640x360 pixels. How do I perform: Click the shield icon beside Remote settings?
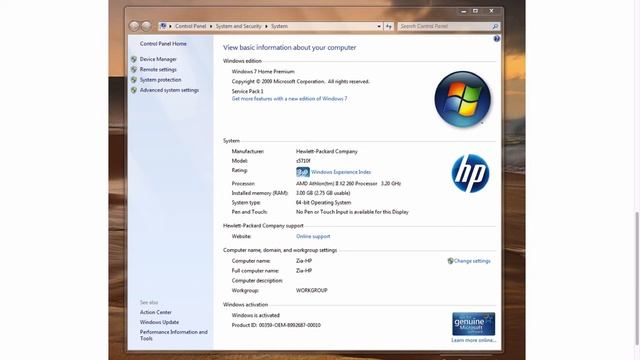(134, 69)
